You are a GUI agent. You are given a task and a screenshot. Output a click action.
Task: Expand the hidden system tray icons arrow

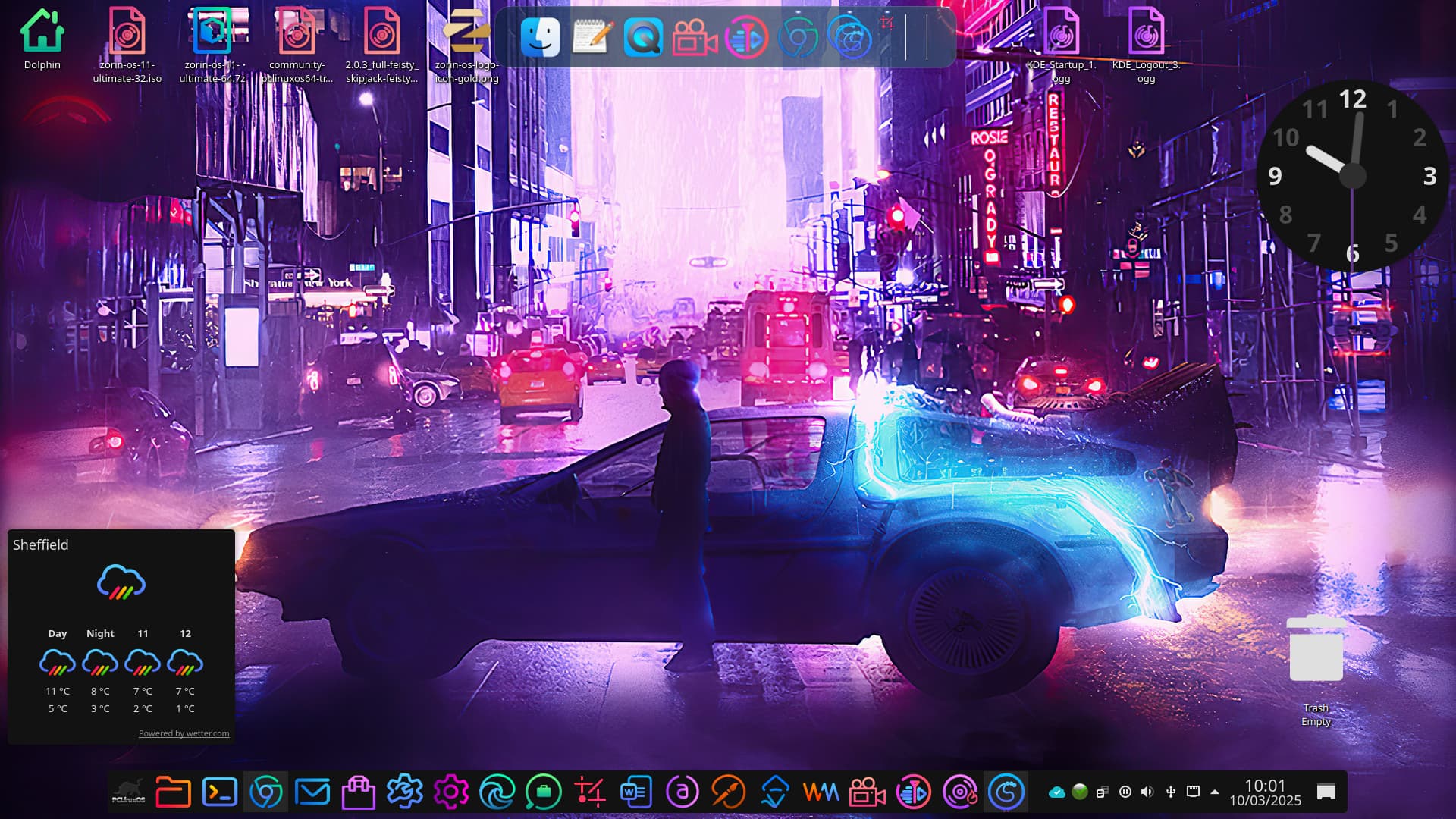click(x=1215, y=792)
